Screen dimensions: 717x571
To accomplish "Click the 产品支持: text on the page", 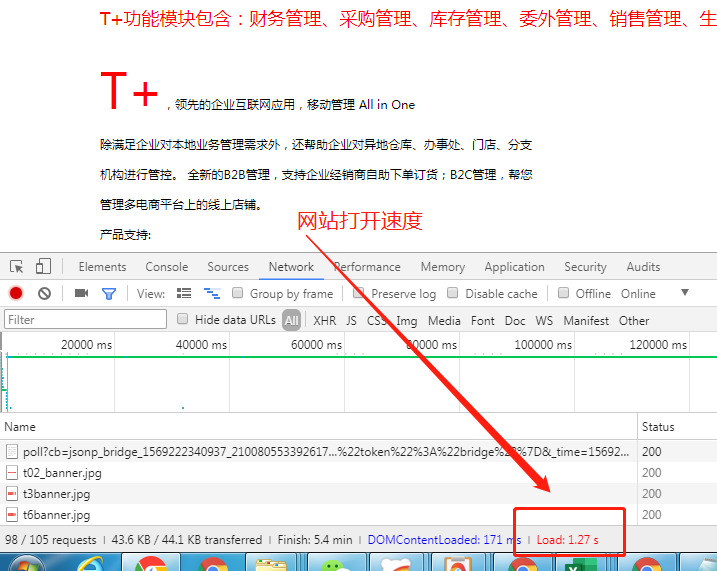I will [125, 235].
